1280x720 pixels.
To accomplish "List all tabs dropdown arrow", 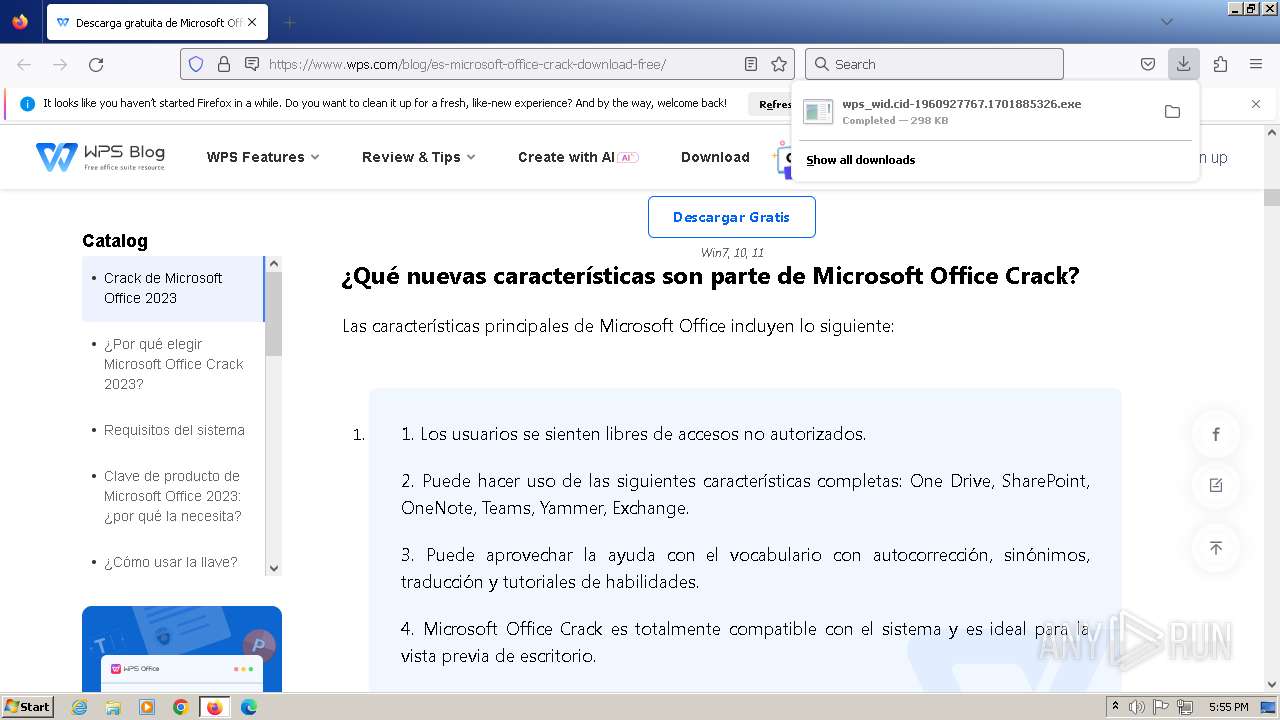I will [1167, 22].
